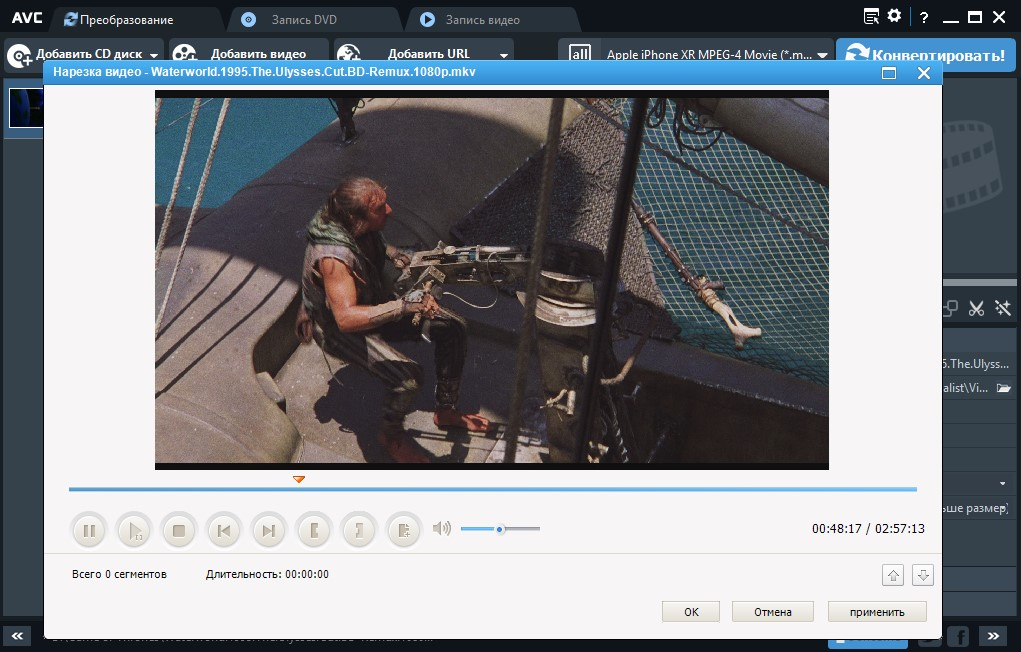This screenshot has width=1021, height=652.
Task: Open the settings gear icon
Action: [895, 16]
